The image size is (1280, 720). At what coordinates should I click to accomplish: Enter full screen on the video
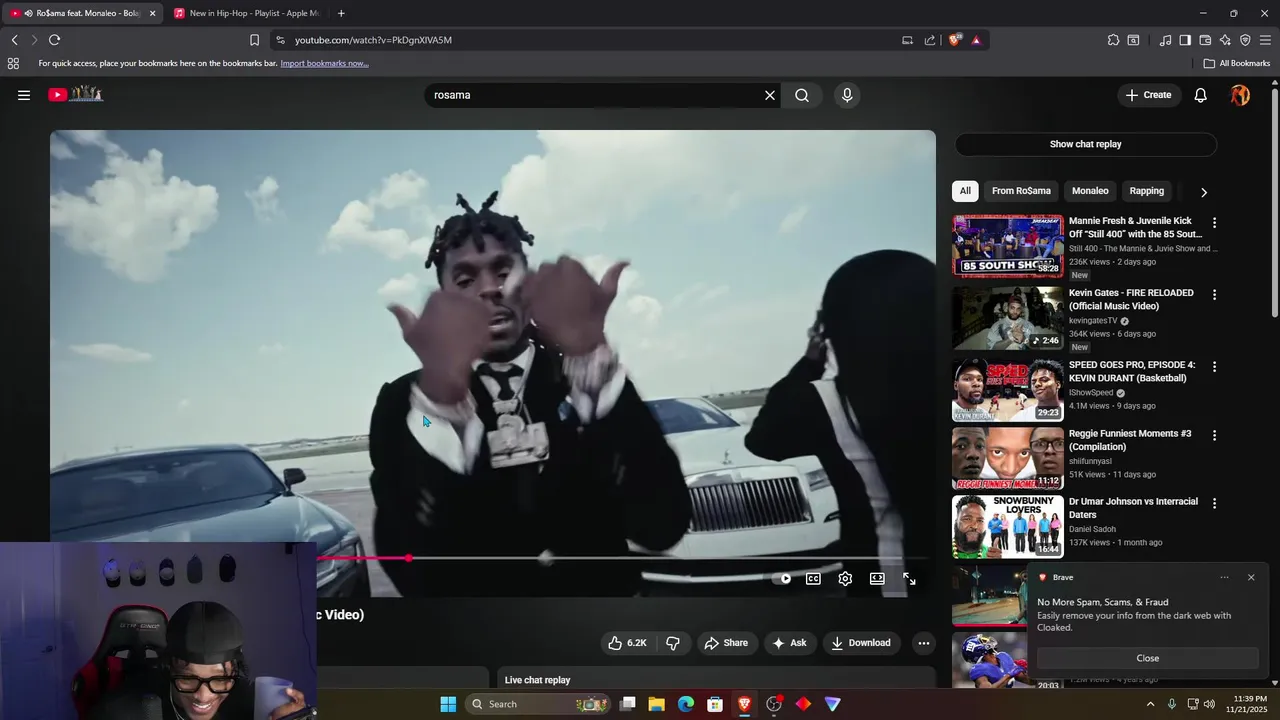point(909,578)
